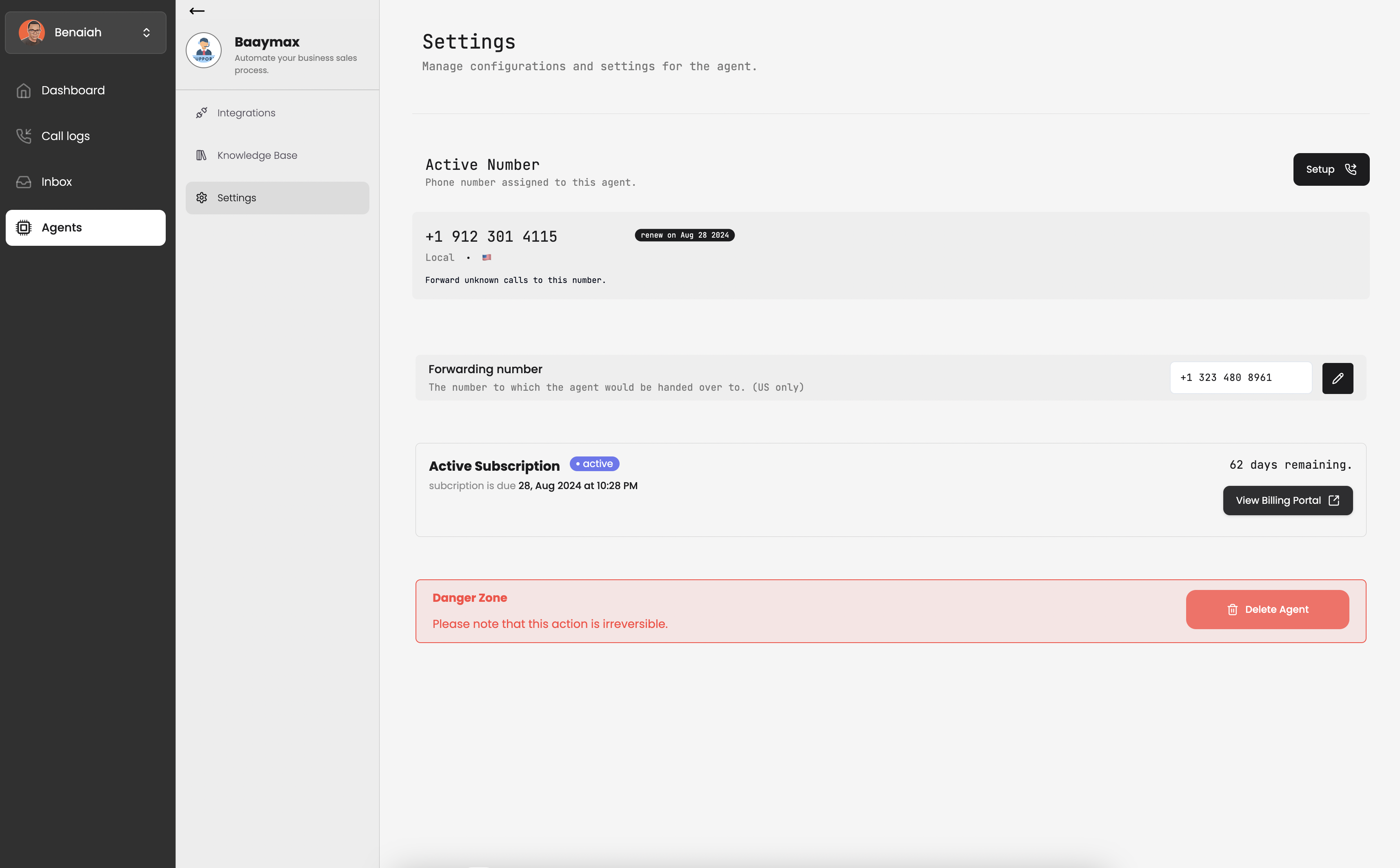The image size is (1400, 868).
Task: Click the active subscription status badge
Action: [594, 464]
